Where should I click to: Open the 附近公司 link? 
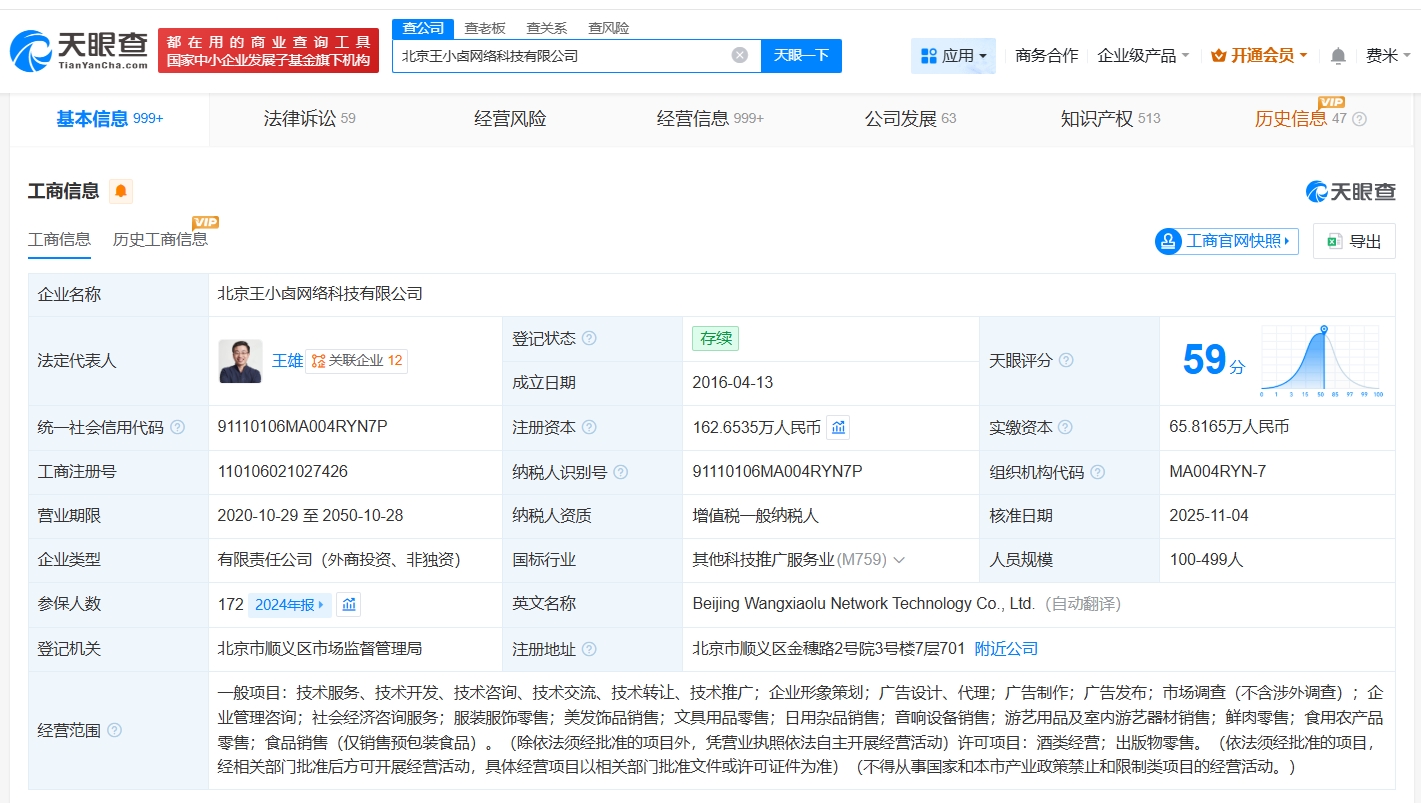click(x=1006, y=649)
